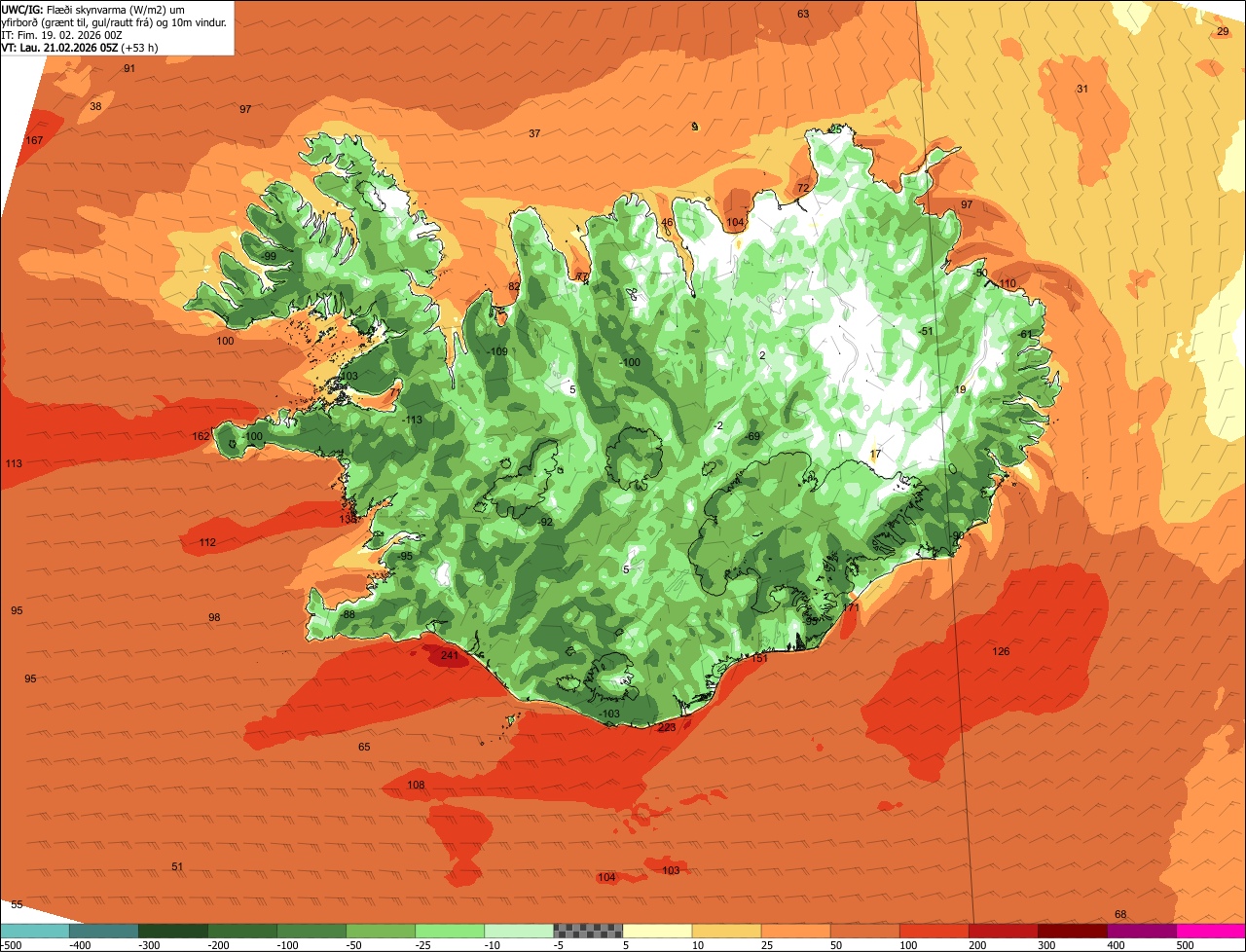The image size is (1246, 952).
Task: Click the -88 value on Reykjanes peninsula
Action: coord(348,614)
